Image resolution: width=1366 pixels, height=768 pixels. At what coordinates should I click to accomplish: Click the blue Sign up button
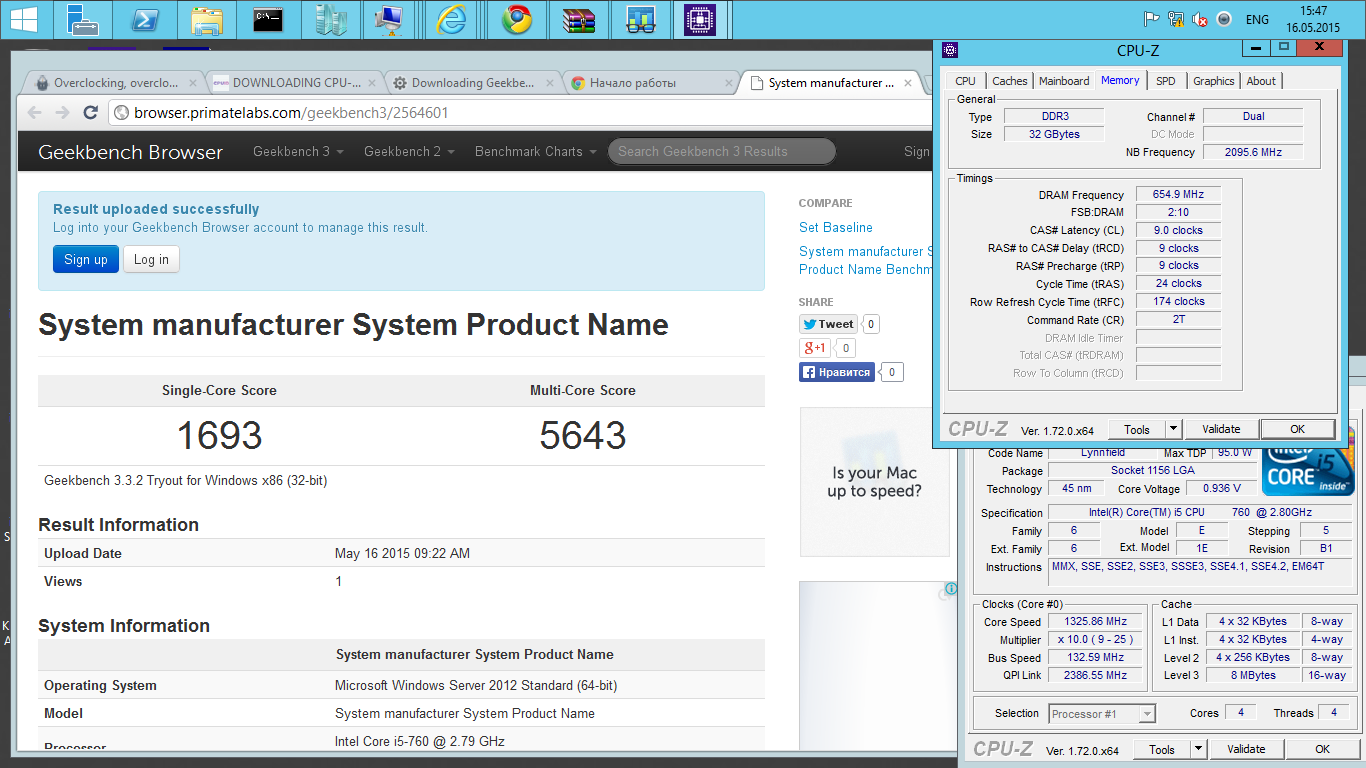tap(86, 259)
